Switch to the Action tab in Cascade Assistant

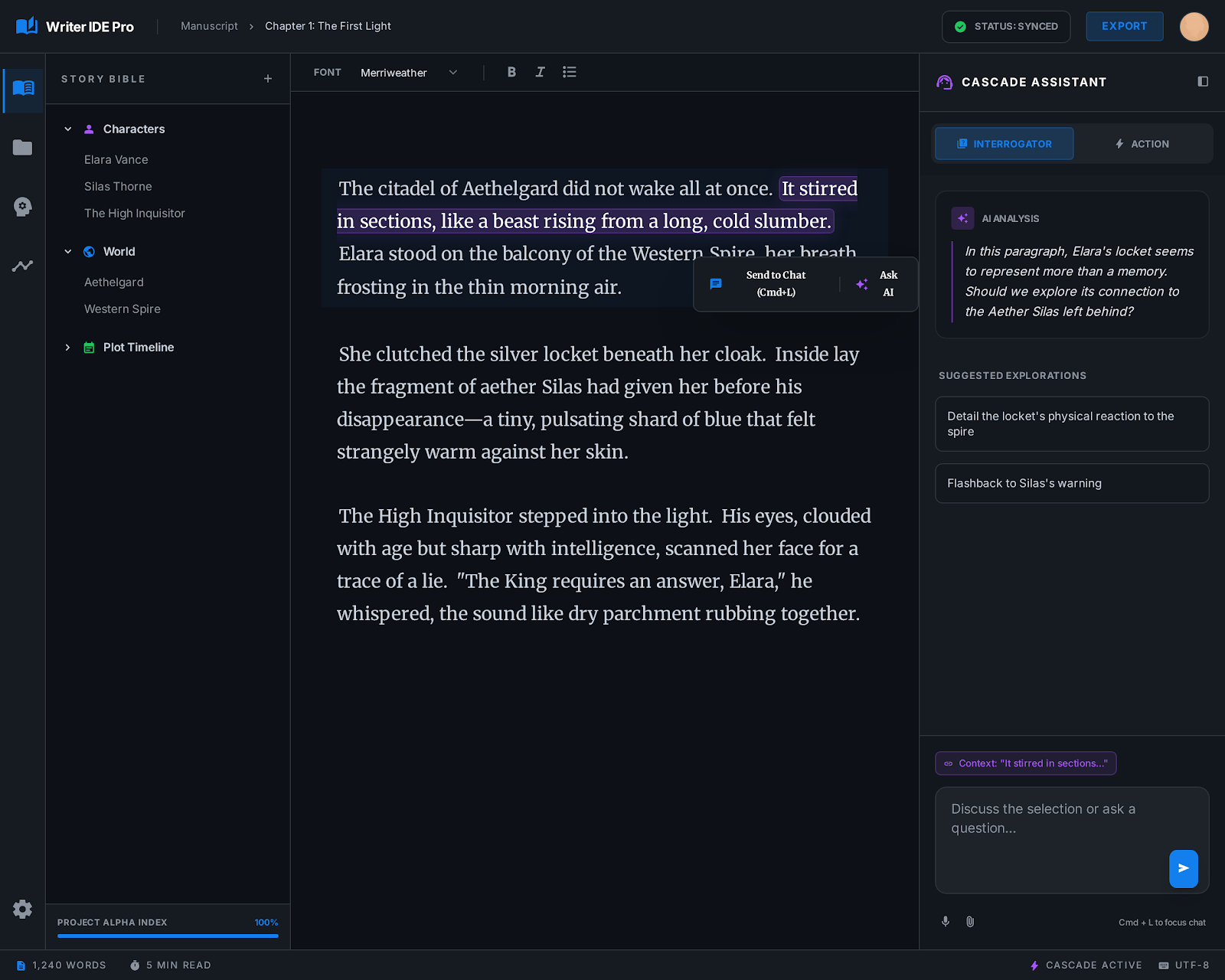coord(1144,143)
